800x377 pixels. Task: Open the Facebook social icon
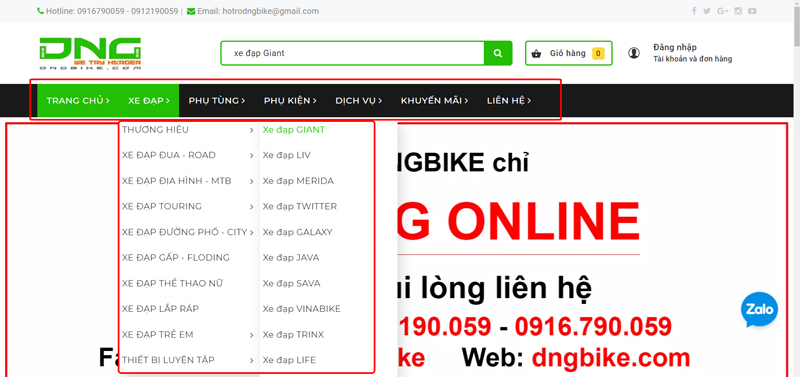694,11
